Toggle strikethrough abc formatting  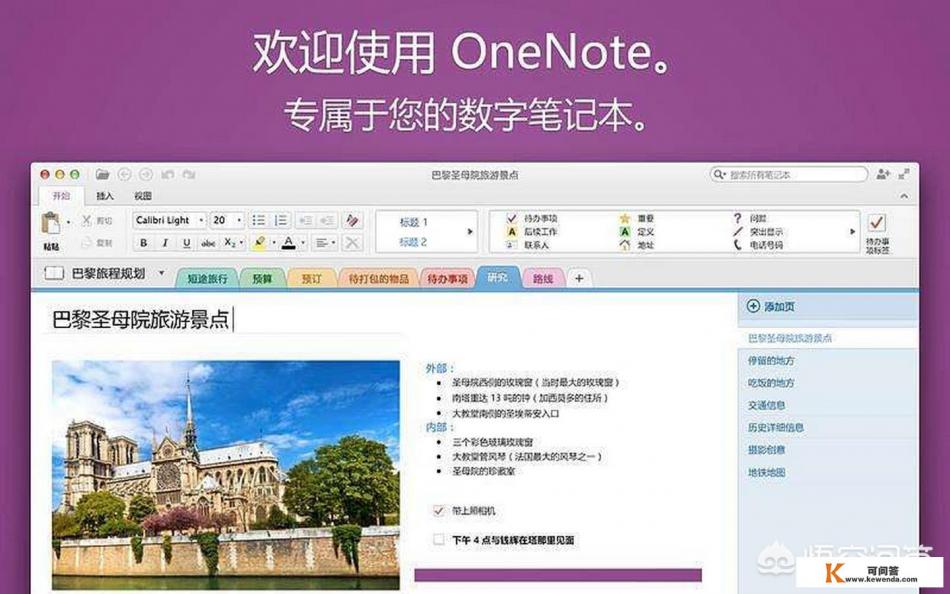(208, 243)
